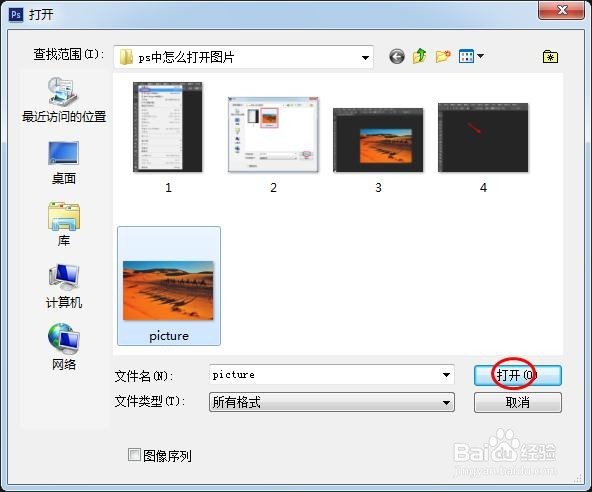Open the file name (文件名) dropdown arrow
The width and height of the screenshot is (592, 492).
(446, 375)
